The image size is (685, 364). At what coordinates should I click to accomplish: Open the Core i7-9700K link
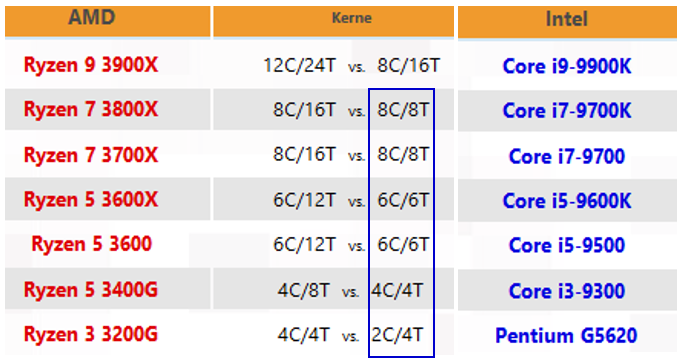click(x=567, y=111)
